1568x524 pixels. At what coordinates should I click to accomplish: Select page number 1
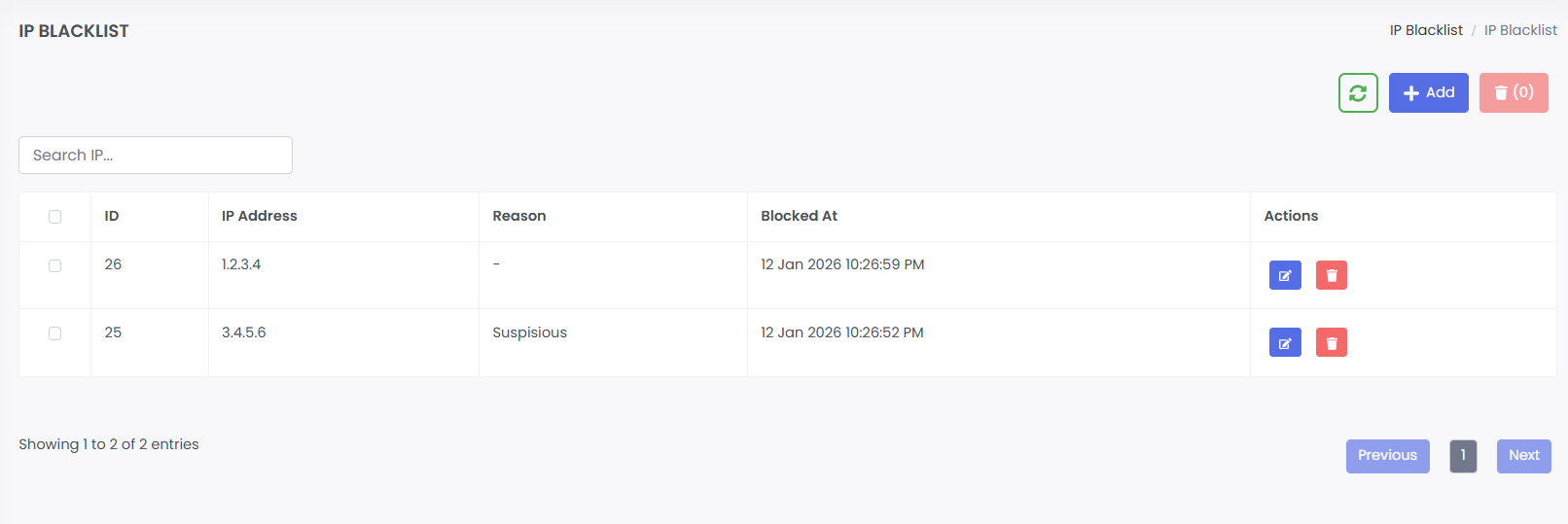(x=1463, y=456)
